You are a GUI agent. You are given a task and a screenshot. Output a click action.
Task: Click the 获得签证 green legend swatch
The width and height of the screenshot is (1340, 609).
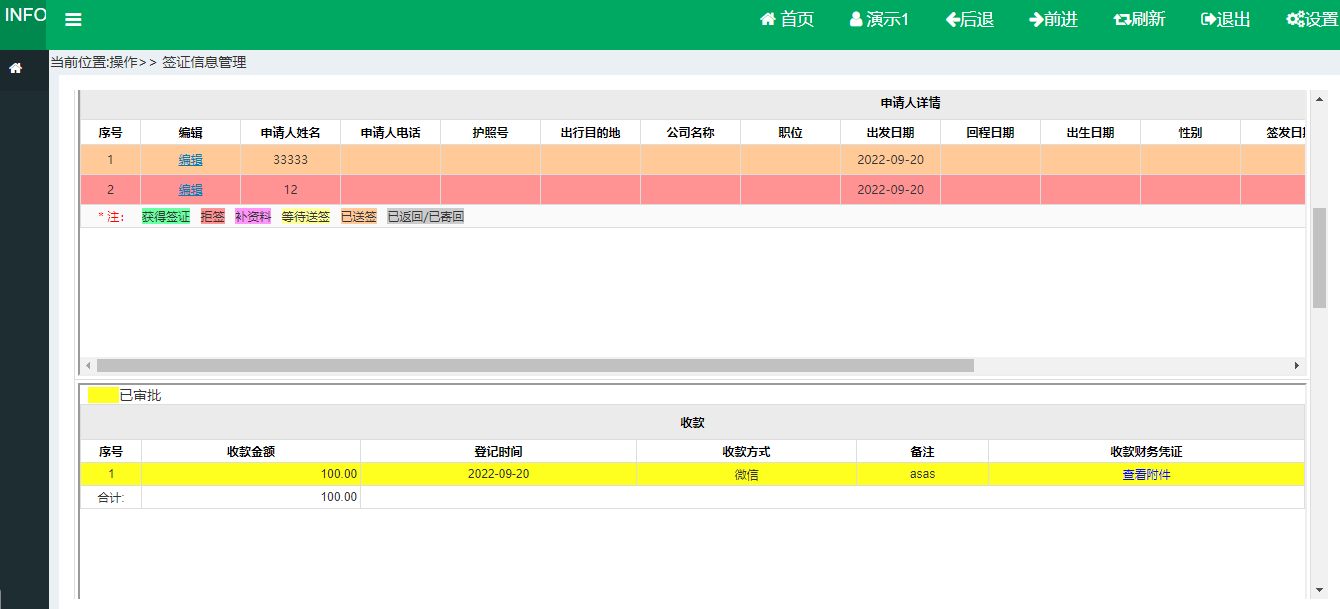[x=165, y=217]
